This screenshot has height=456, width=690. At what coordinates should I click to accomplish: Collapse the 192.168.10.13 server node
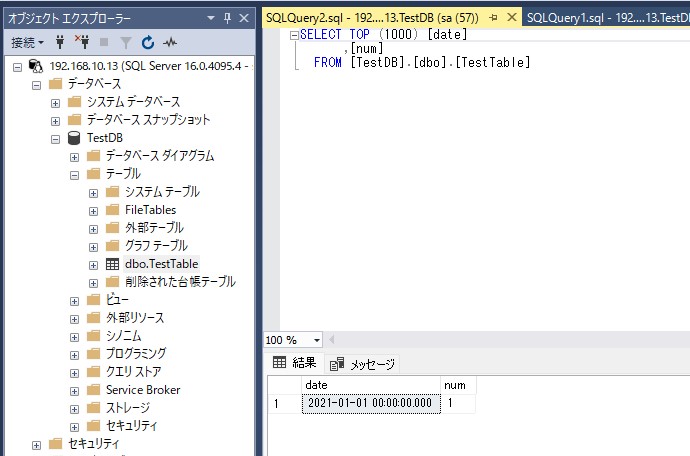(17, 67)
